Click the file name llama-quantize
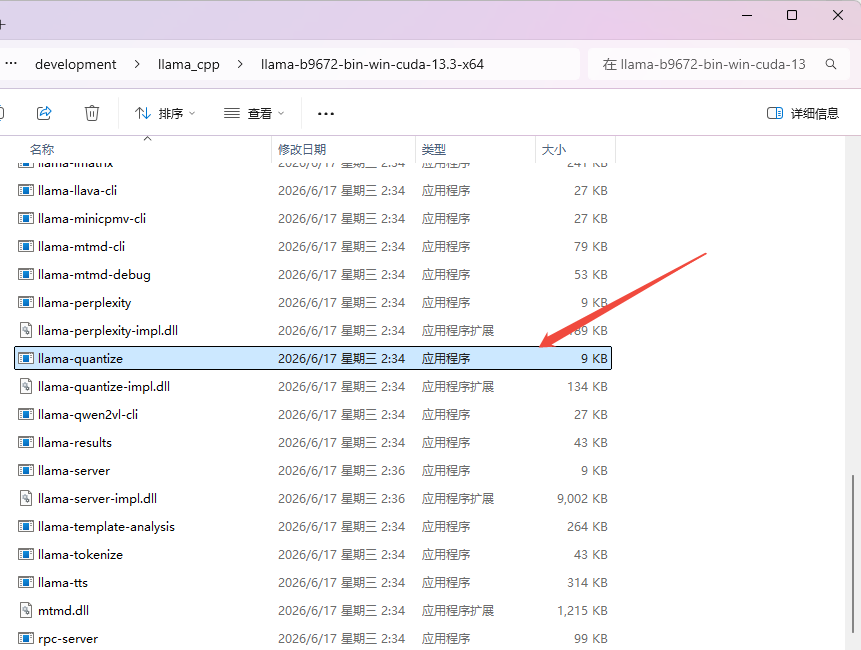Screen dimensions: 861x650 [x=81, y=358]
